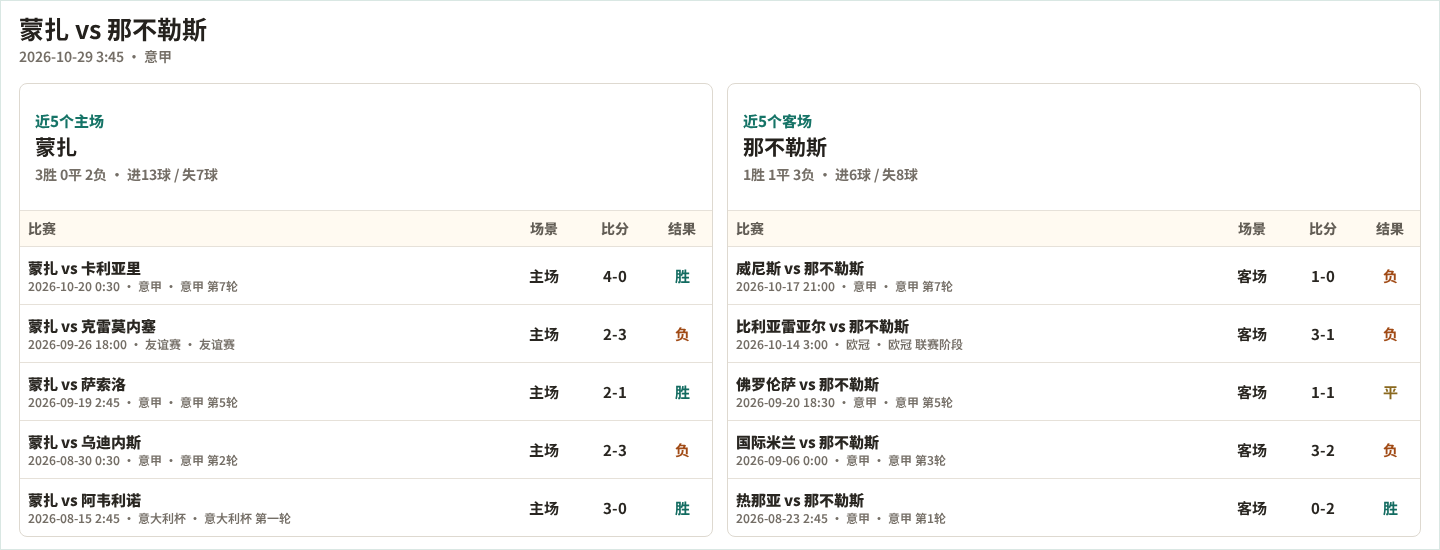
Task: Open the match 蒙扎 vs 萨索洛
Action: [77, 384]
